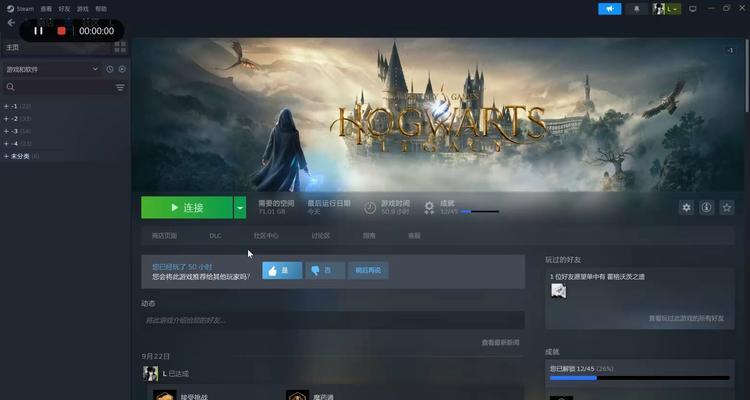Open the 指南 tab

[x=369, y=236]
